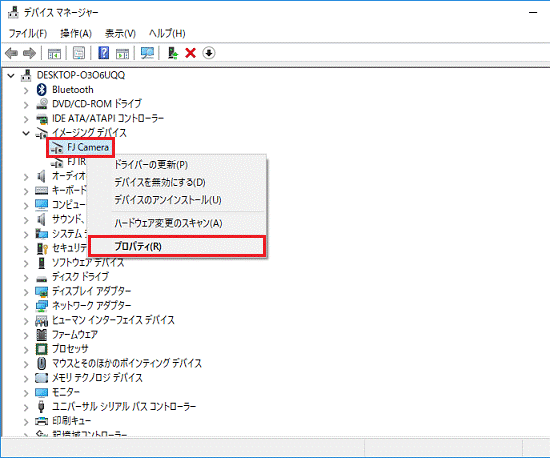Expand the ディスク ドライブ category
Viewport: 550px width, 458px height.
click(x=26, y=278)
